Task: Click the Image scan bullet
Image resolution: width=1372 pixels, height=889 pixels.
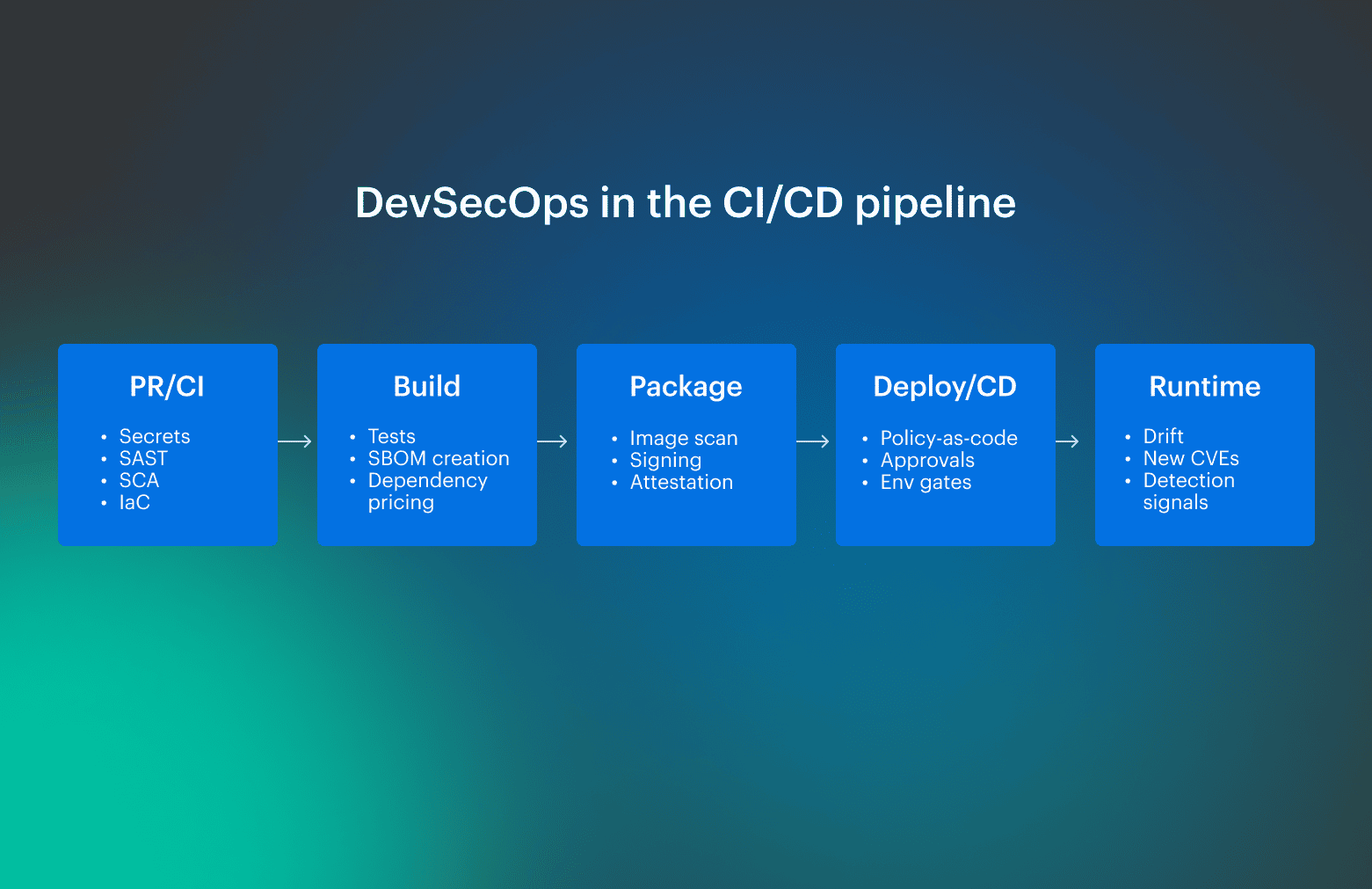Action: [683, 438]
